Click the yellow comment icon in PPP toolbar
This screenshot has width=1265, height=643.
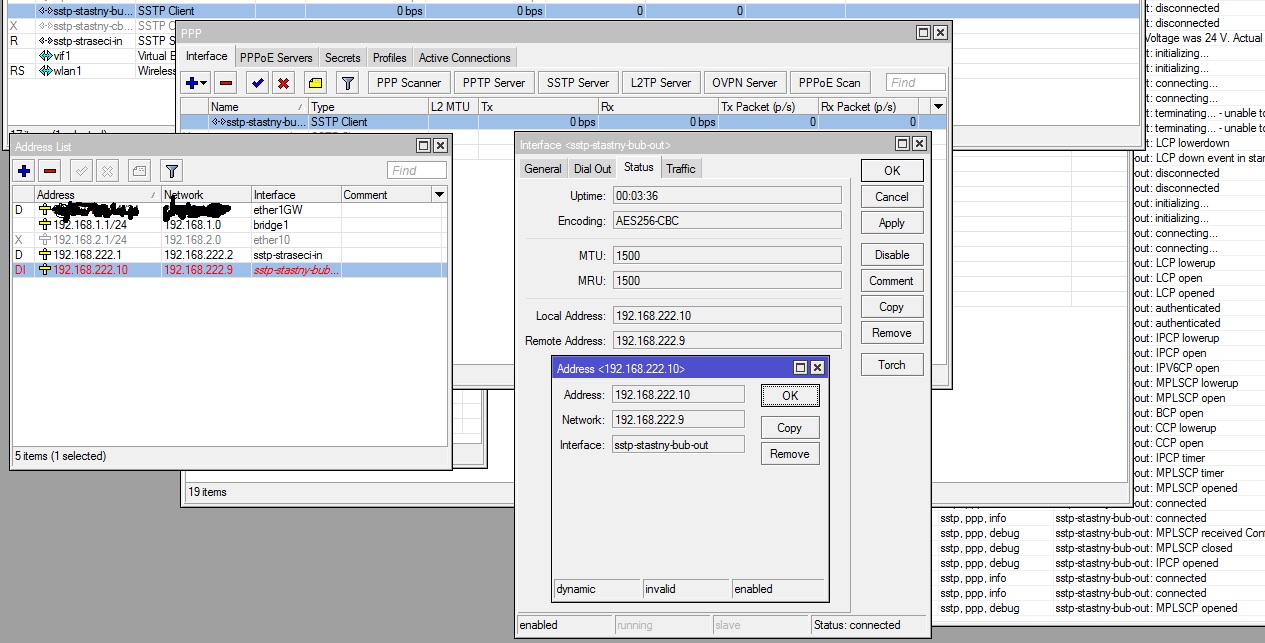pyautogui.click(x=315, y=83)
